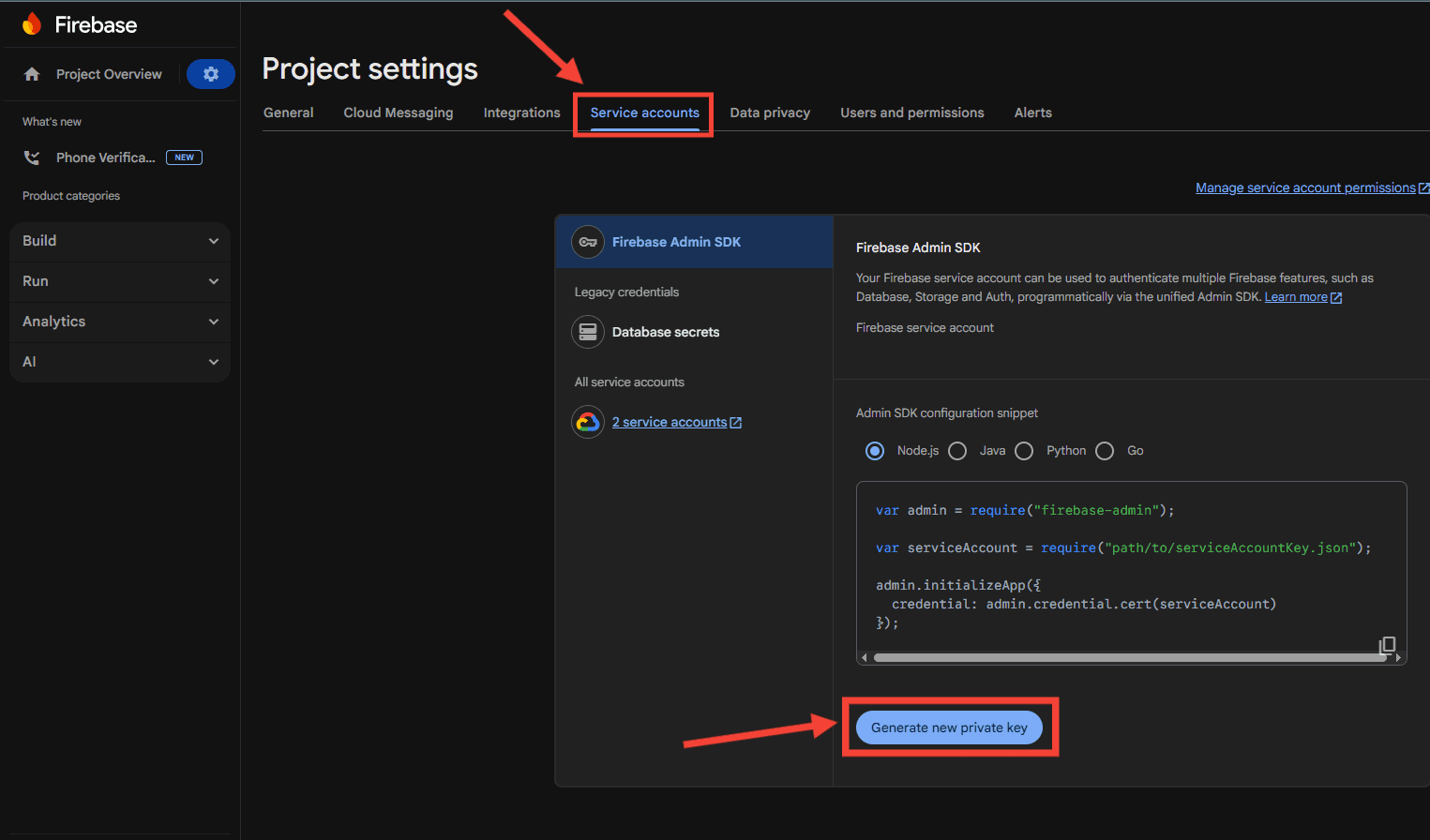Click the Phone Verification phone icon
This screenshot has width=1430, height=840.
coord(32,157)
